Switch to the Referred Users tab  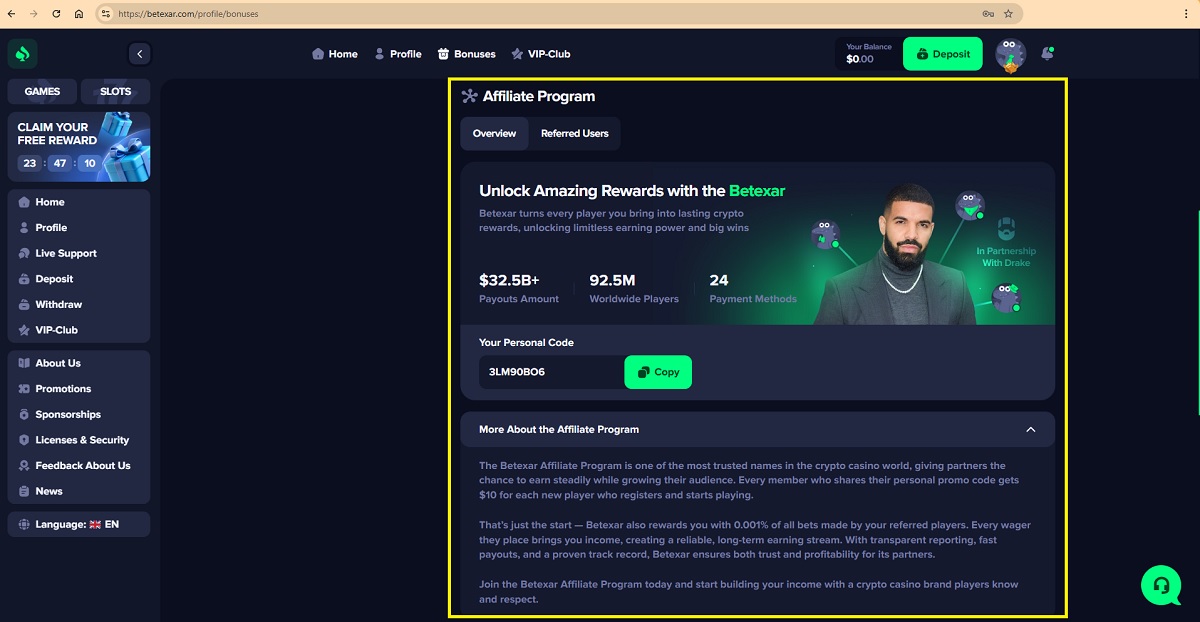click(575, 133)
